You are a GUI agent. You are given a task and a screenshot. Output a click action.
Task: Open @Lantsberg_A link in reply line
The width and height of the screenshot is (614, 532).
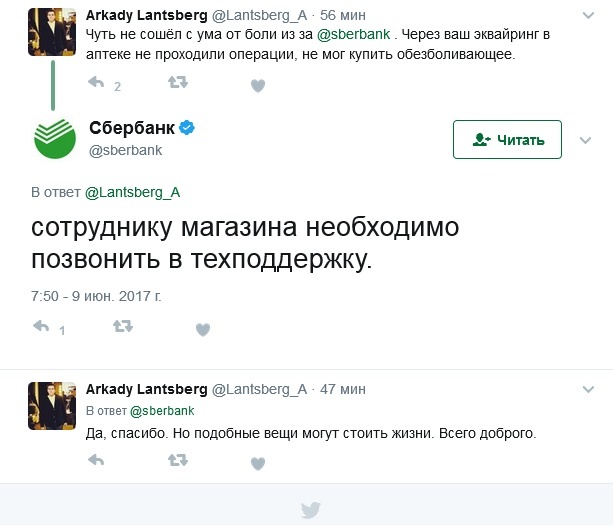point(131,192)
